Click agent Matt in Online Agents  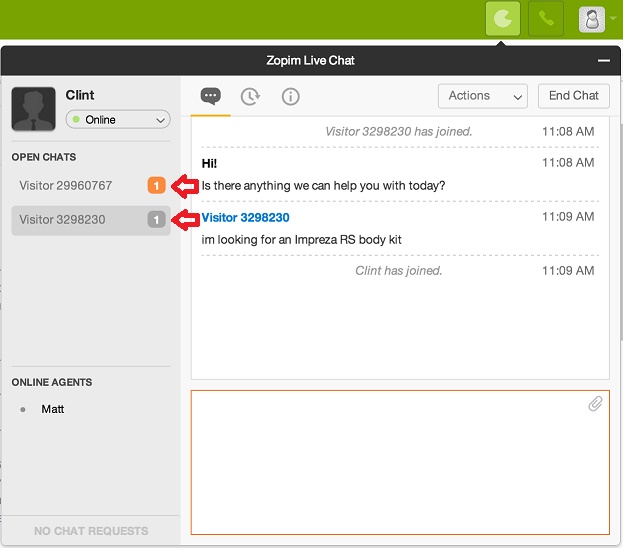pos(53,409)
